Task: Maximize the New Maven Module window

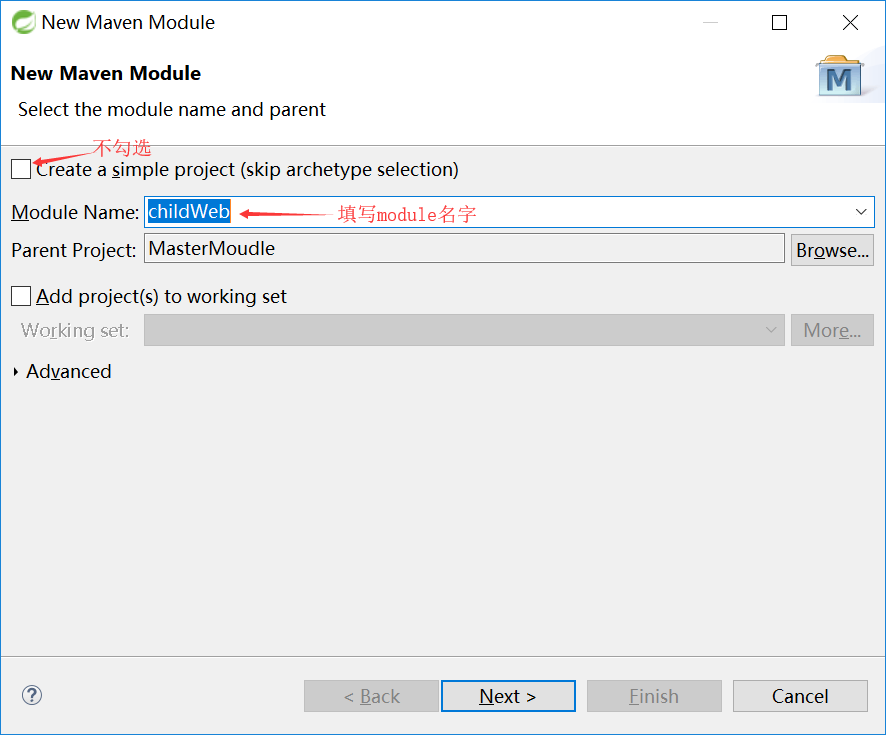Action: (x=779, y=23)
